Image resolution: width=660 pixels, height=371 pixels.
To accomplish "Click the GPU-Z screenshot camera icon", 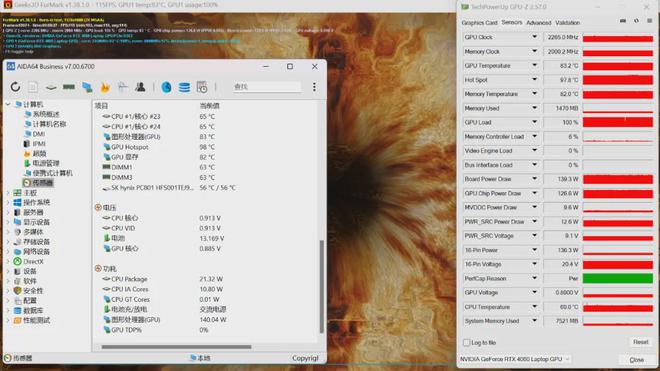I will pos(623,21).
